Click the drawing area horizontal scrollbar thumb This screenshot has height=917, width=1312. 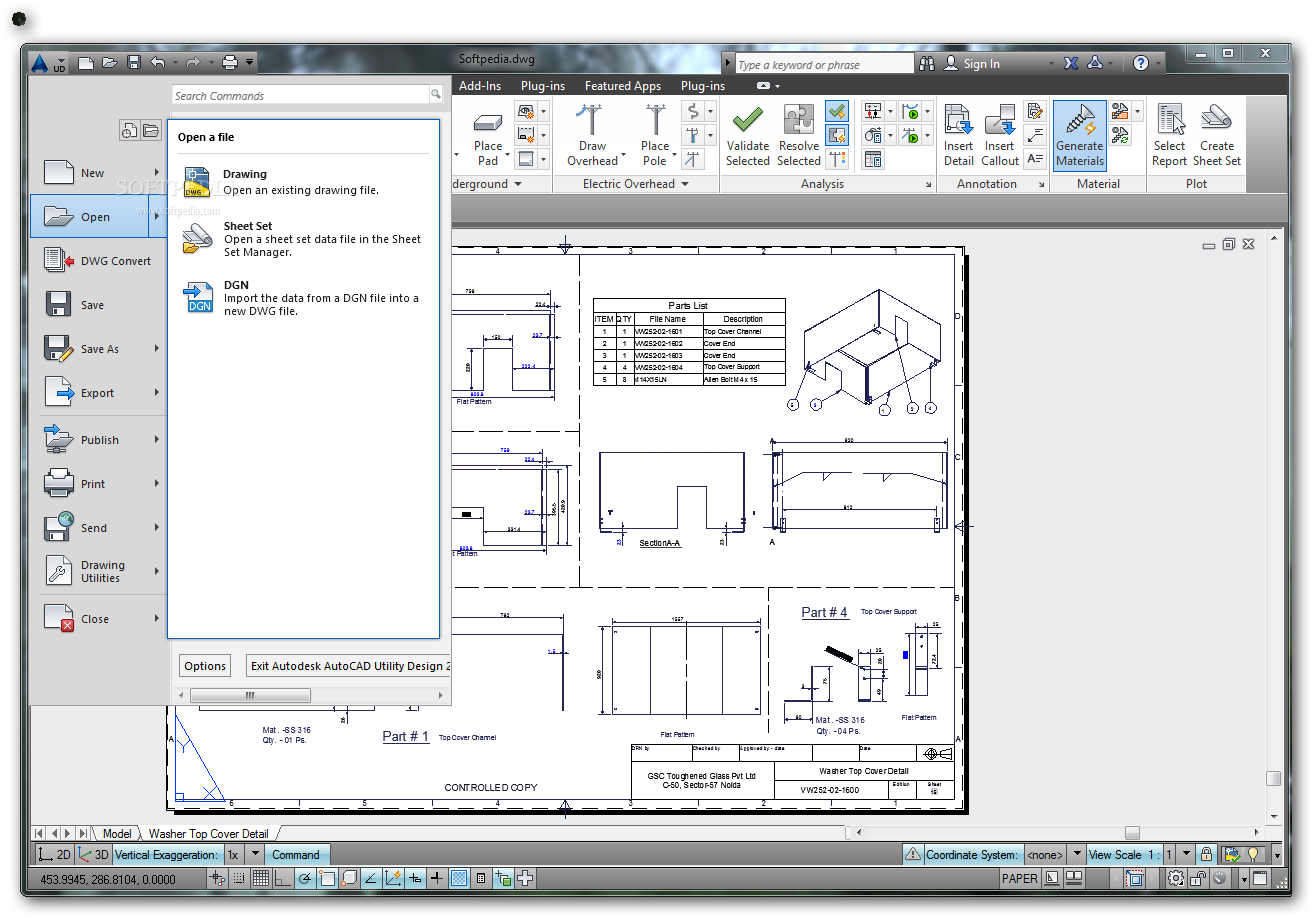point(1132,833)
